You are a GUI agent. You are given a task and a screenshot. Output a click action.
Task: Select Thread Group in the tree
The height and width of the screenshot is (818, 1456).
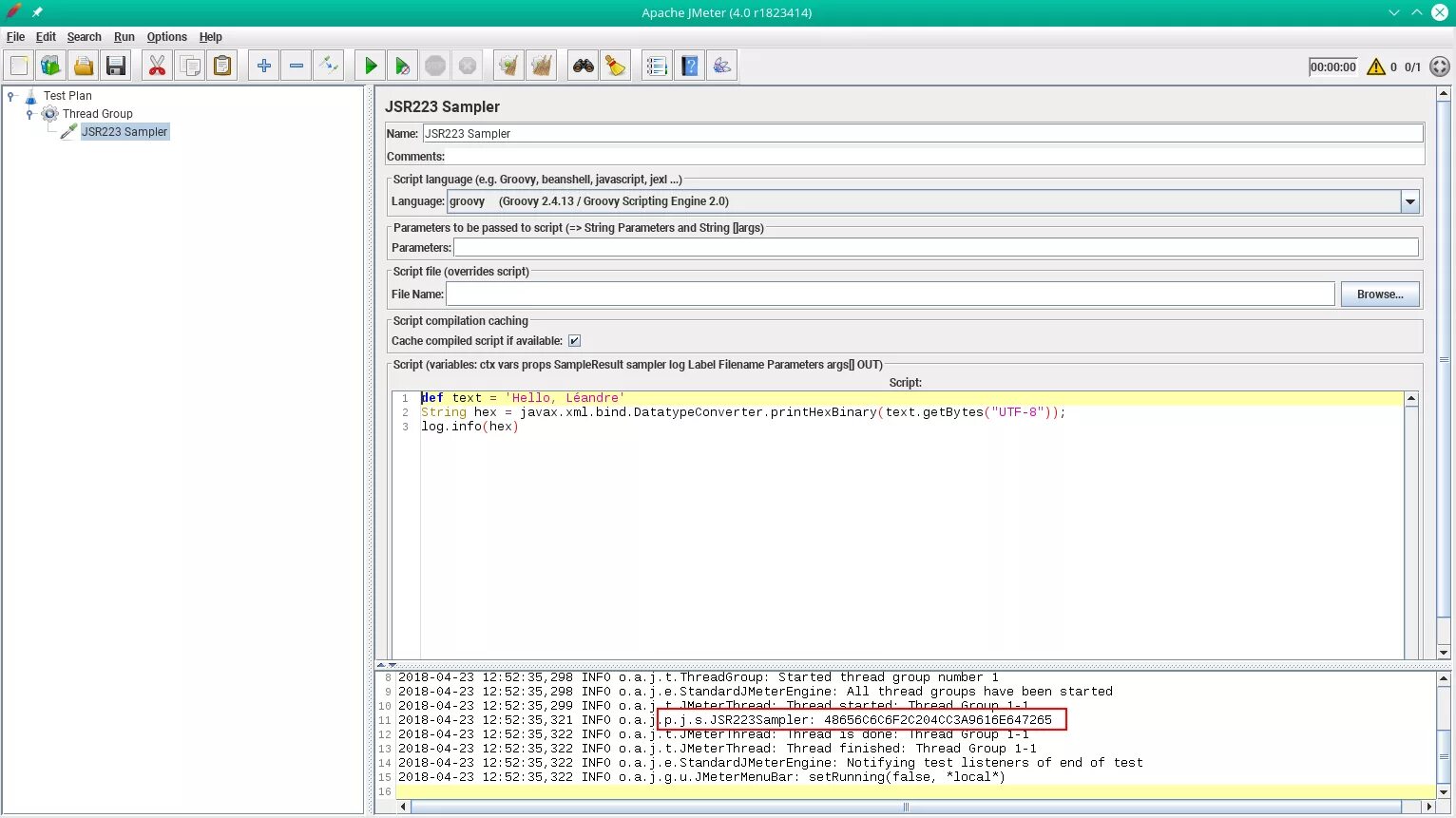pos(97,114)
